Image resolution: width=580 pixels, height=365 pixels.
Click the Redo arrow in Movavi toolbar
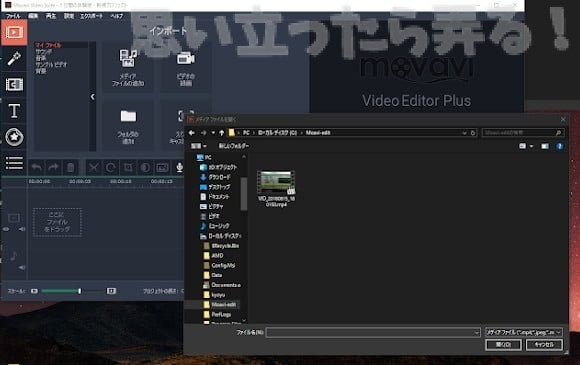[53, 168]
